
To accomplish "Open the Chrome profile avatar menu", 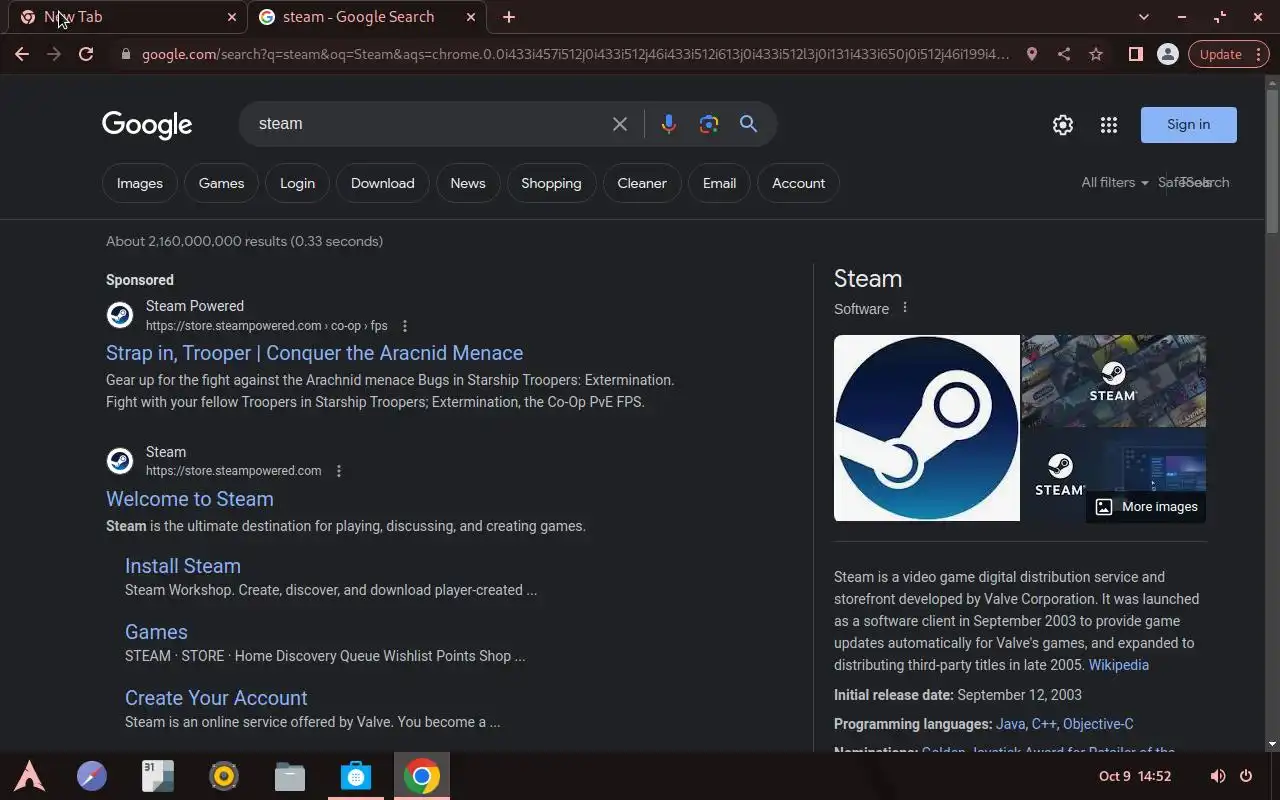I will pyautogui.click(x=1167, y=54).
